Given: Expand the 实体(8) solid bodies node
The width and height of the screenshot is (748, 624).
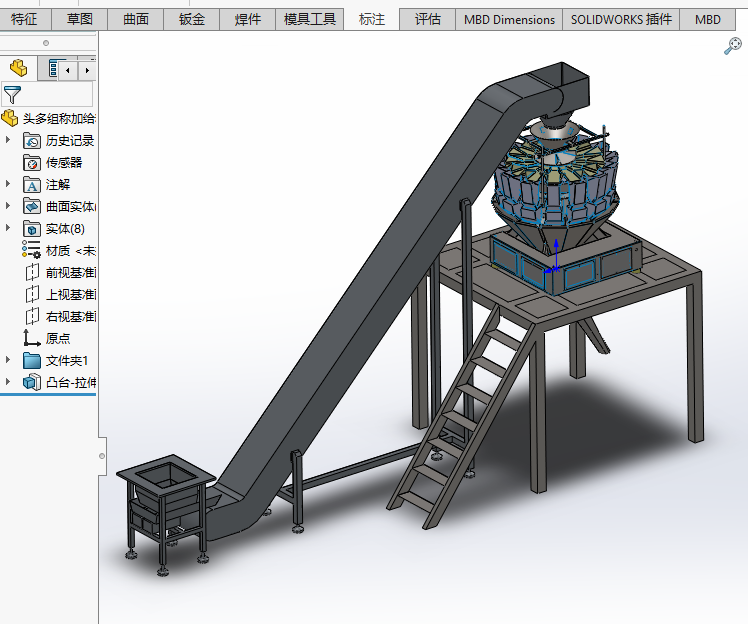Looking at the screenshot, I should coord(8,228).
